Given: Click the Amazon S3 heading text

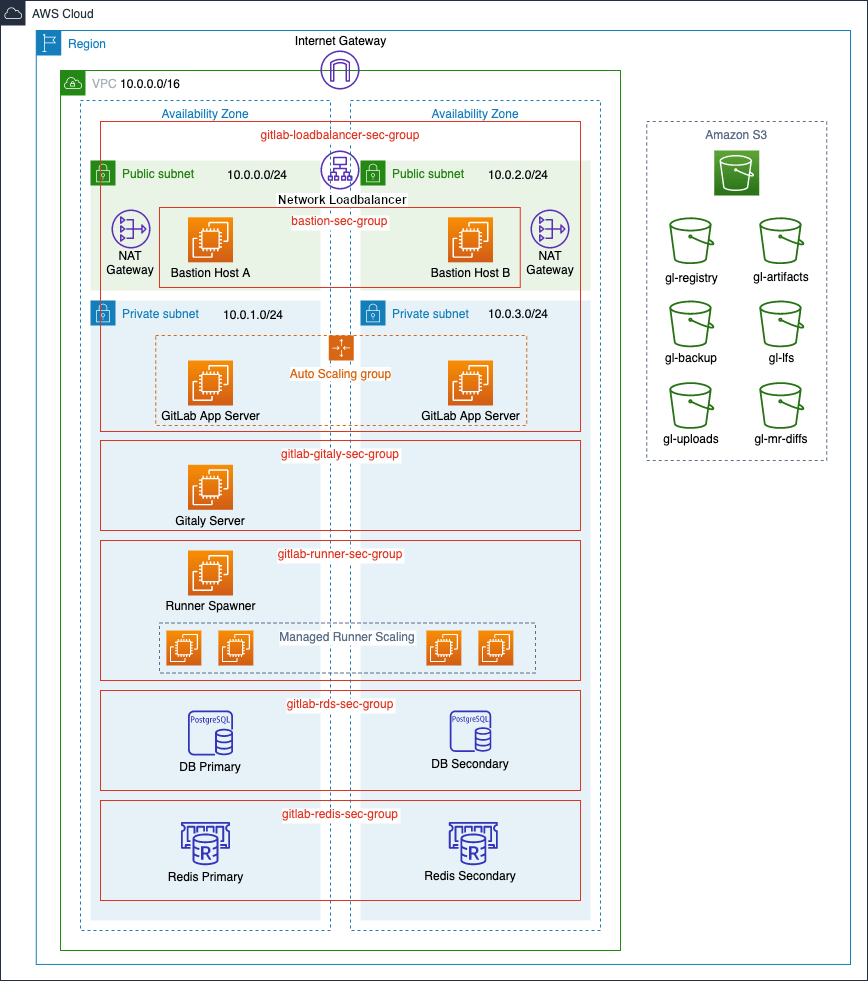Looking at the screenshot, I should pos(735,135).
